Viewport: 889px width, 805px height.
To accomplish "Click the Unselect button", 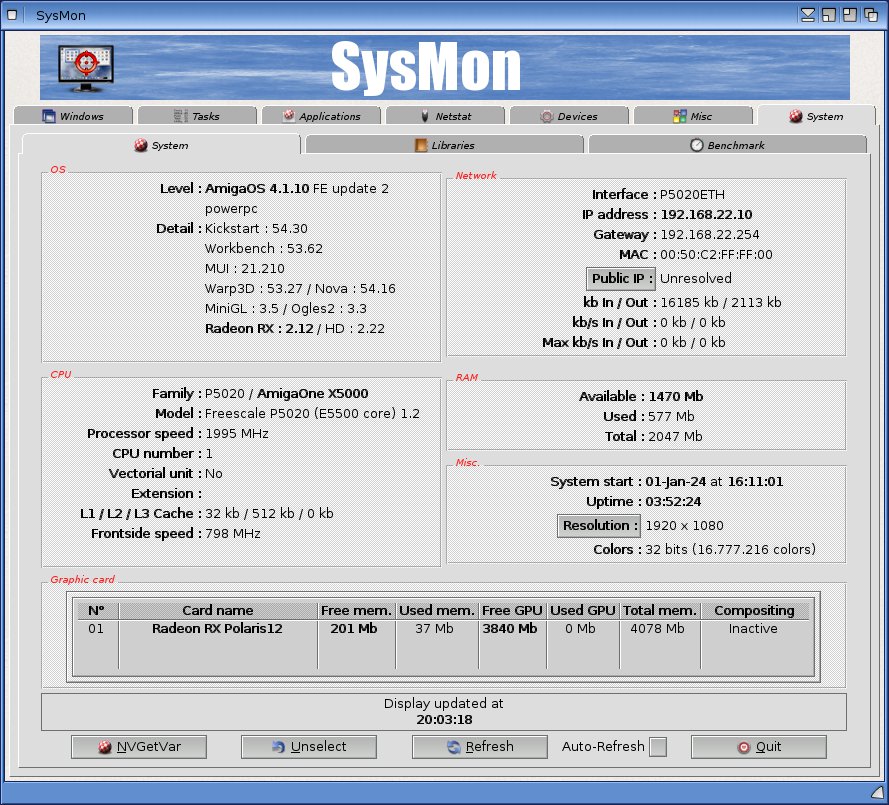I will point(309,747).
